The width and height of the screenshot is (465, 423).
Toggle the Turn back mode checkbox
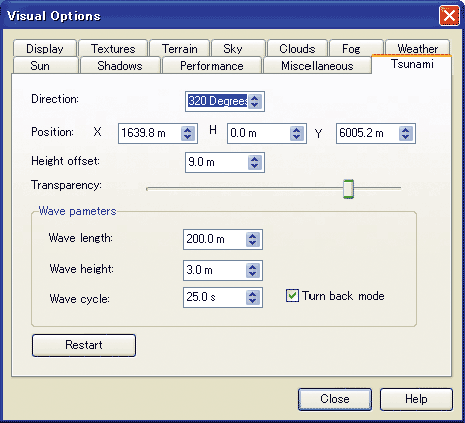tap(292, 296)
